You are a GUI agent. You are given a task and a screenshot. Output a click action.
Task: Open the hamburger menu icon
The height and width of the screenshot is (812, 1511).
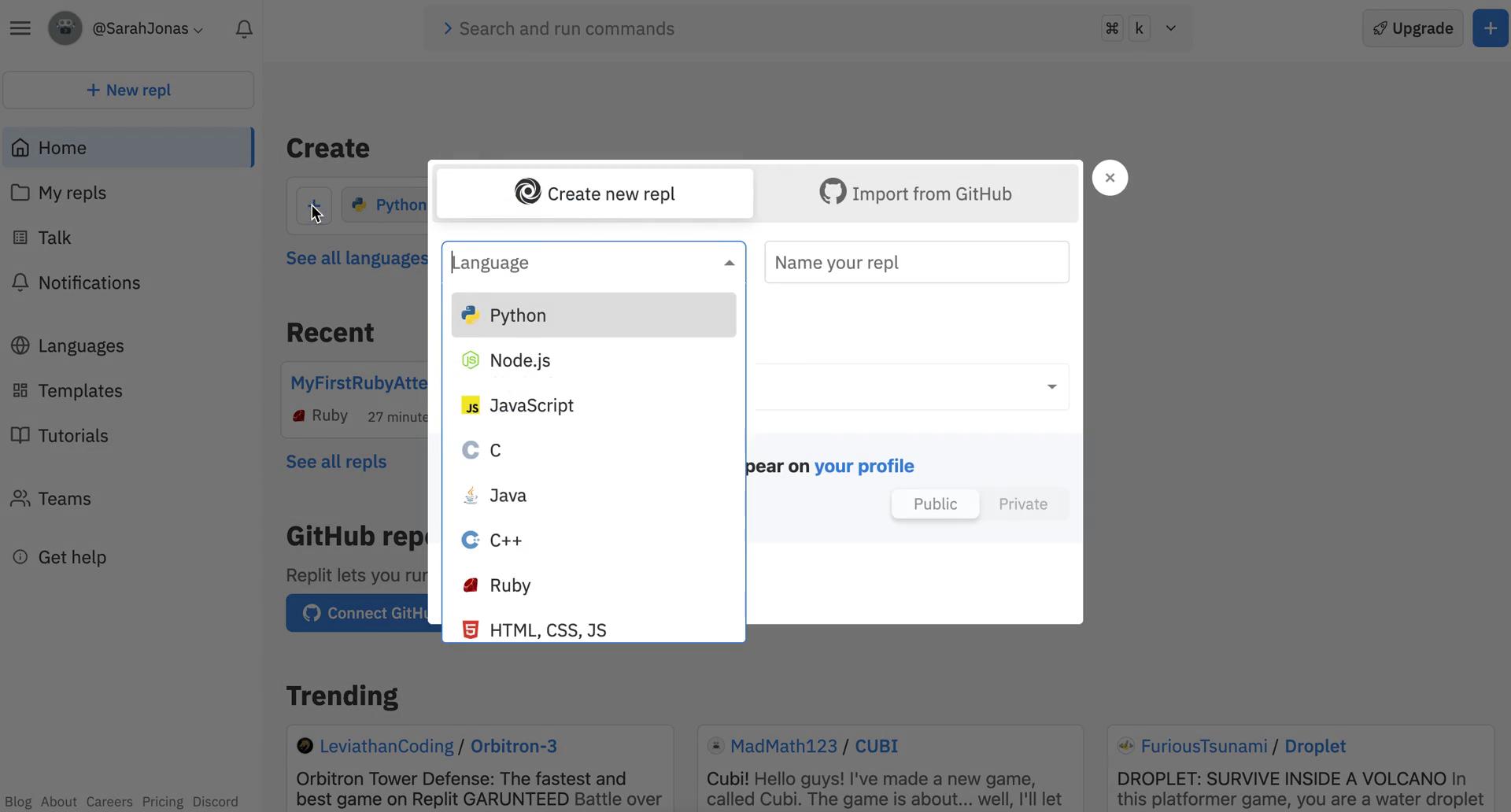point(20,28)
